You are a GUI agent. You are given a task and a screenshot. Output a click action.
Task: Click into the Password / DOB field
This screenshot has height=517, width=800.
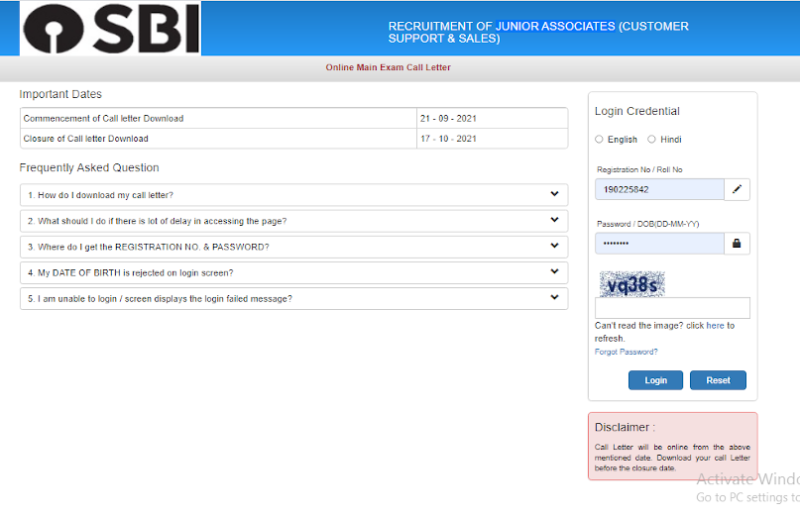[659, 243]
